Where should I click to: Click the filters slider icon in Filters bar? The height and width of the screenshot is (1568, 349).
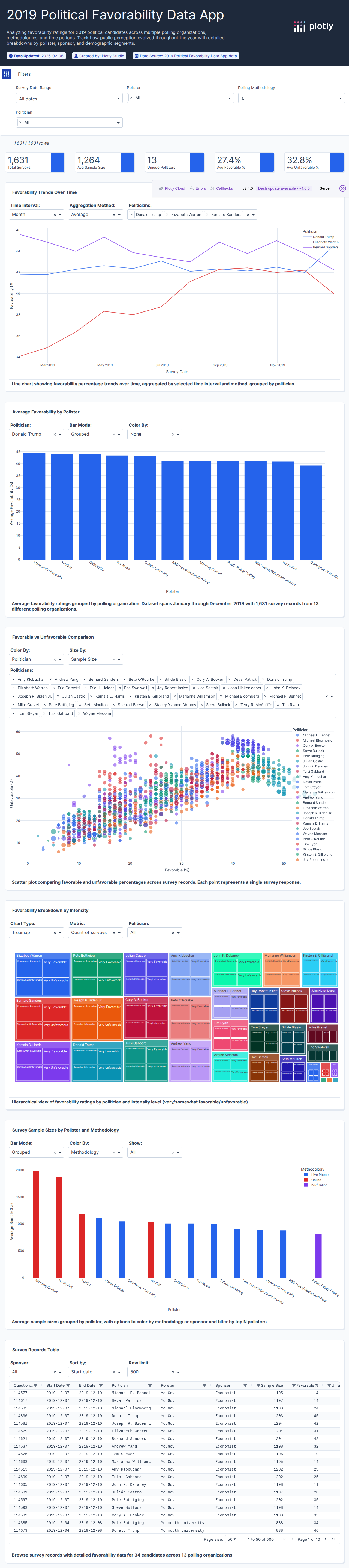(7, 74)
